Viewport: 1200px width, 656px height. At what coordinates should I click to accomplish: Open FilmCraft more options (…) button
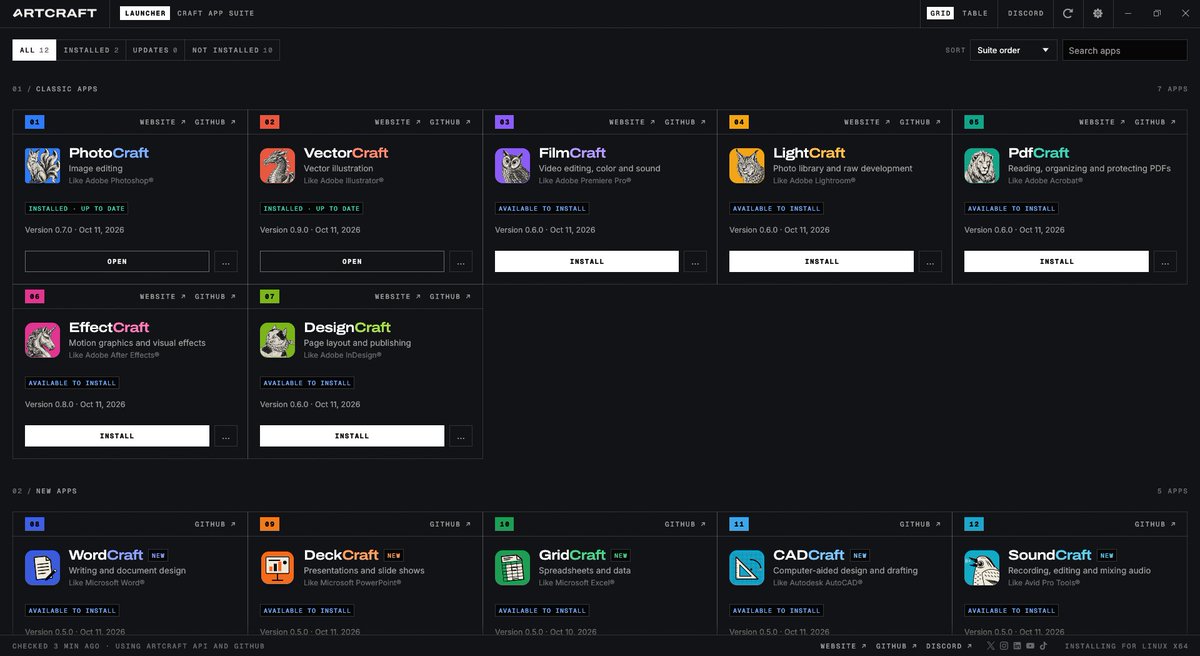695,261
